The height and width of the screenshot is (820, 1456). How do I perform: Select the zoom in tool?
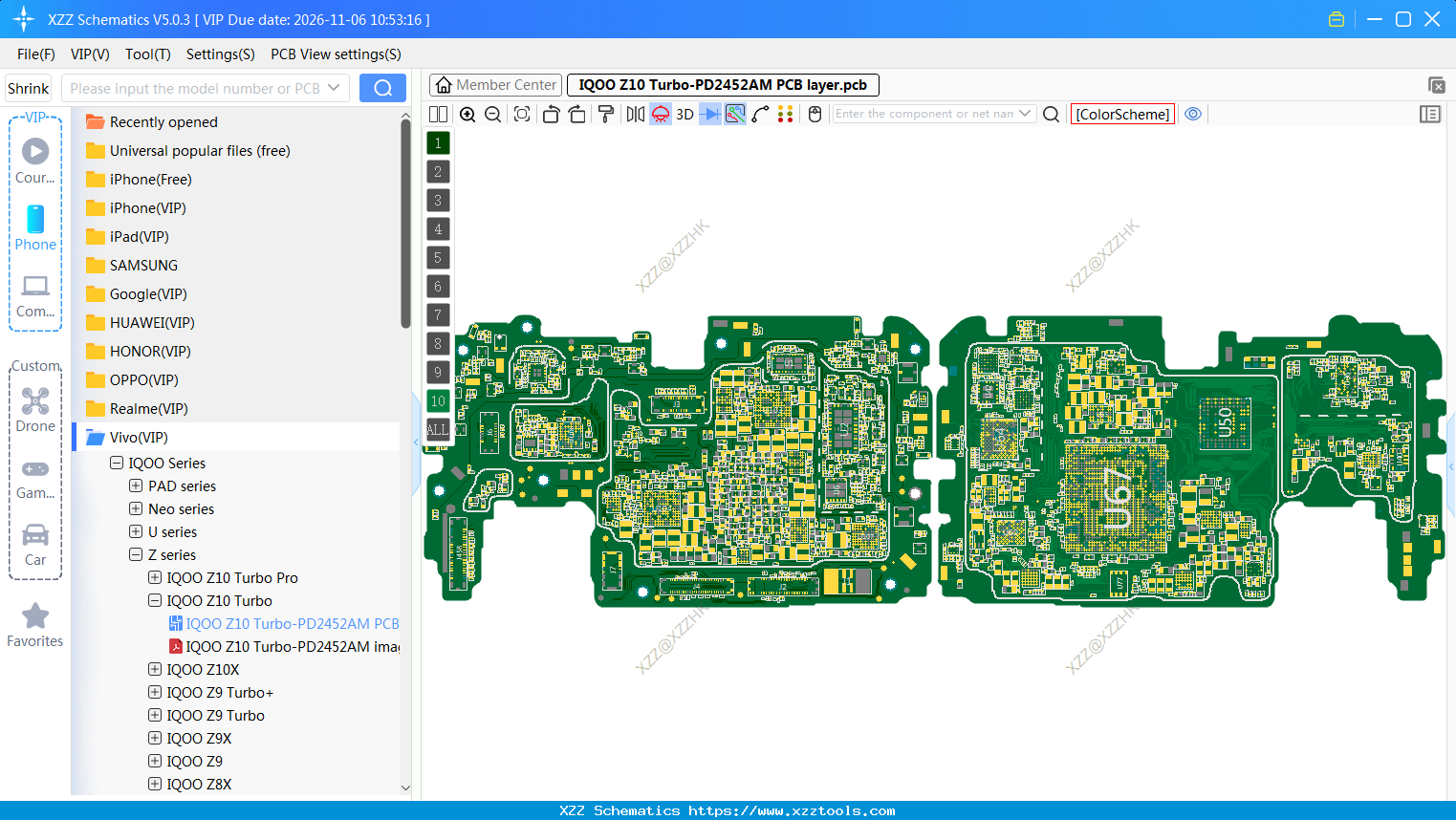(x=467, y=114)
